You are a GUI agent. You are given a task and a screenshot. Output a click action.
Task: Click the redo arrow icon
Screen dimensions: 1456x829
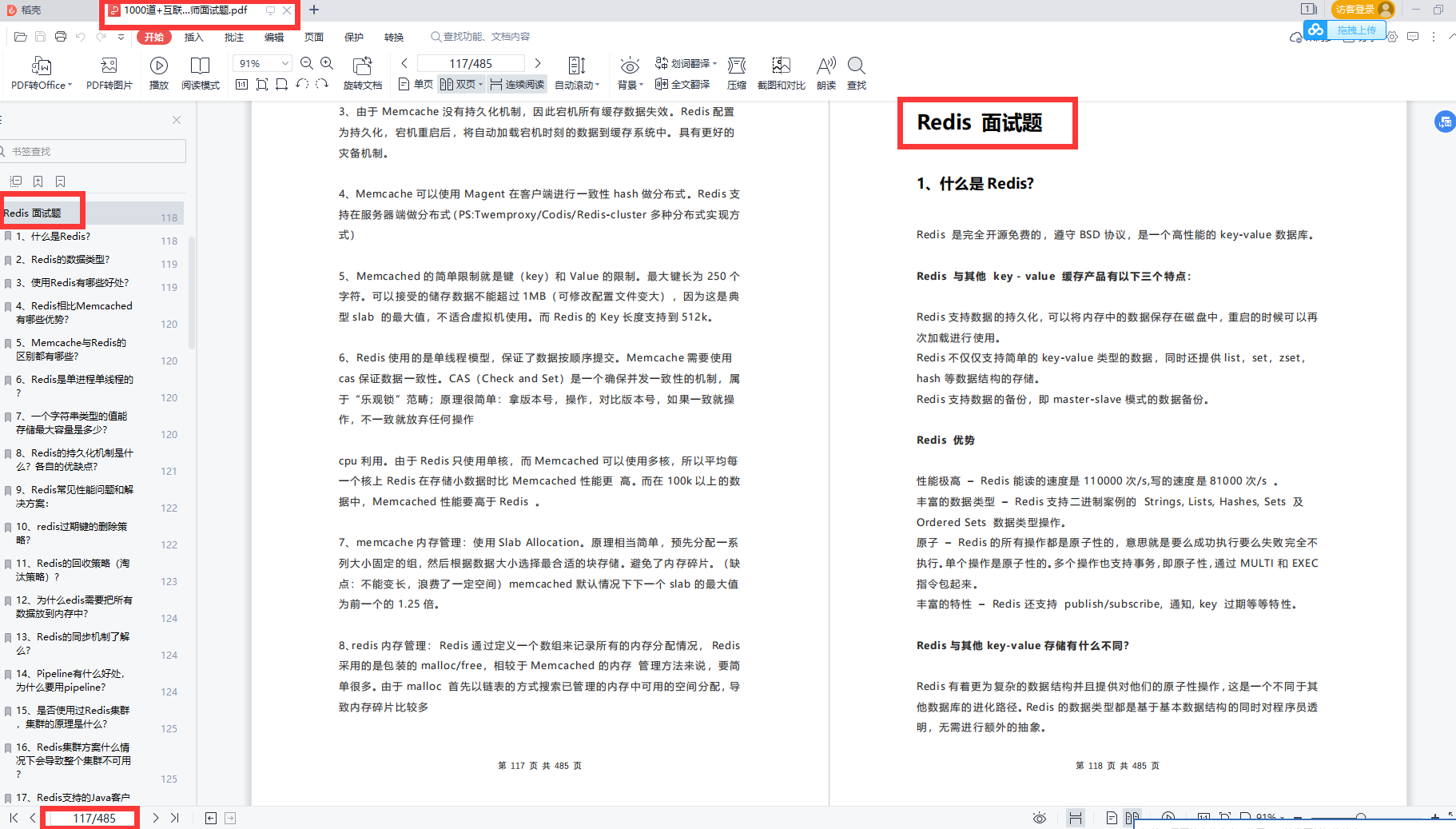point(101,37)
